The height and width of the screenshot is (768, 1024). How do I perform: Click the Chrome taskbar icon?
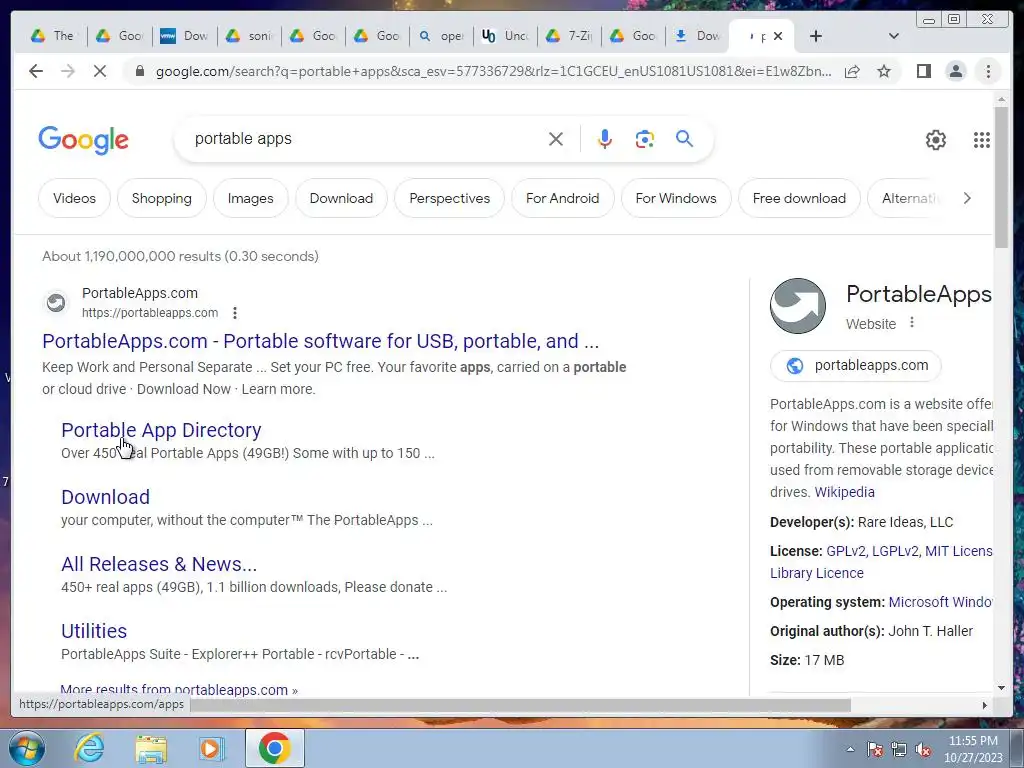274,748
